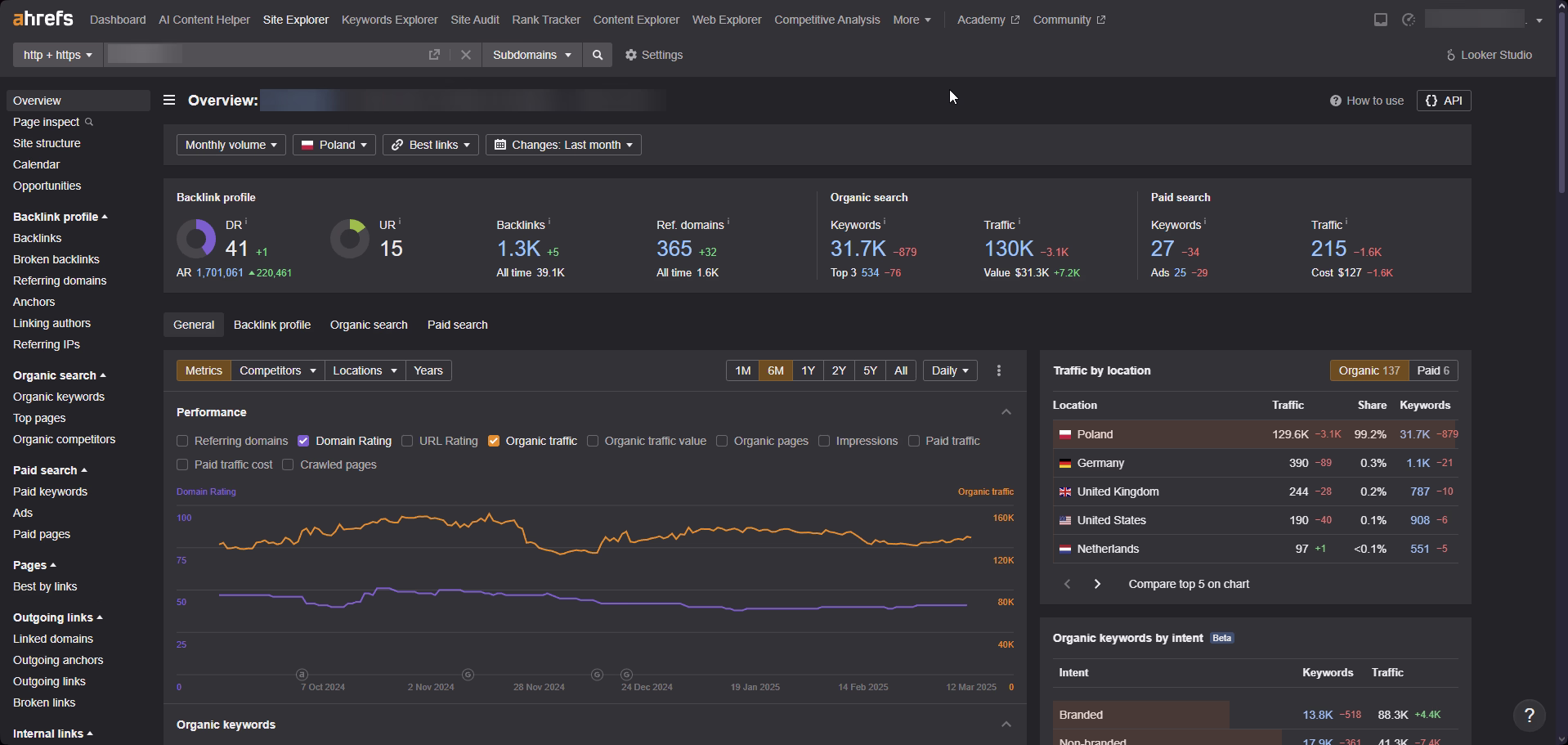Screen dimensions: 1568x745
Task: Open chart options three-dot menu
Action: 998,370
